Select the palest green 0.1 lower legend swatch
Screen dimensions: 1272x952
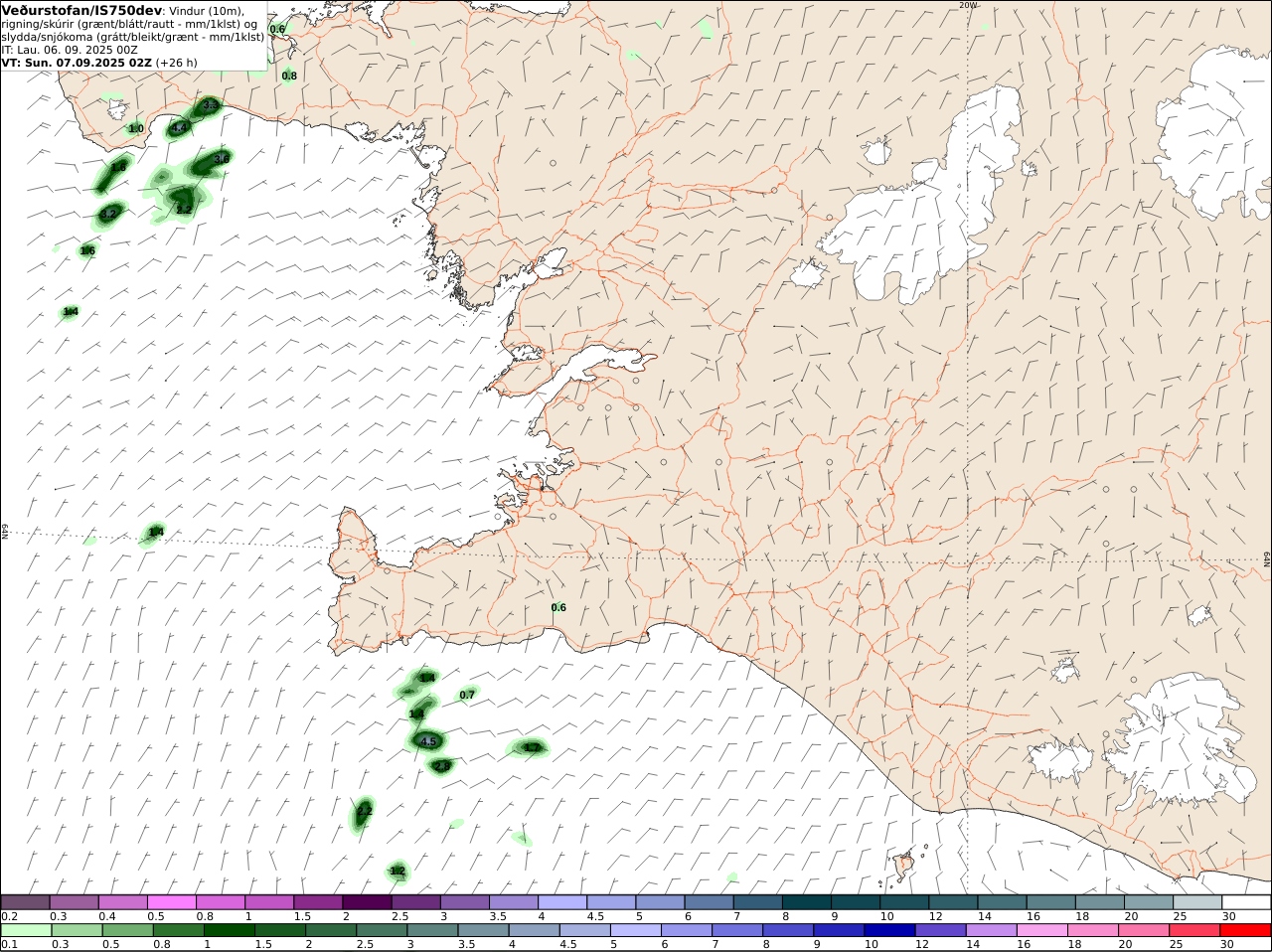click(x=26, y=930)
